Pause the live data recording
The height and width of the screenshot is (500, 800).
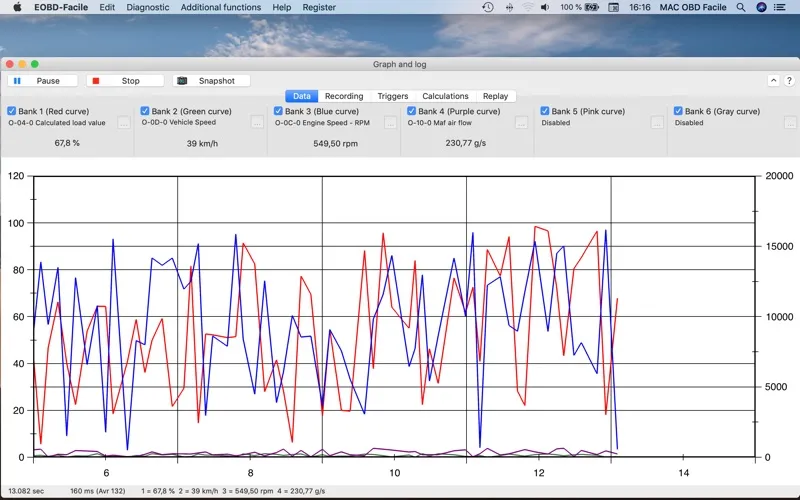pyautogui.click(x=43, y=81)
